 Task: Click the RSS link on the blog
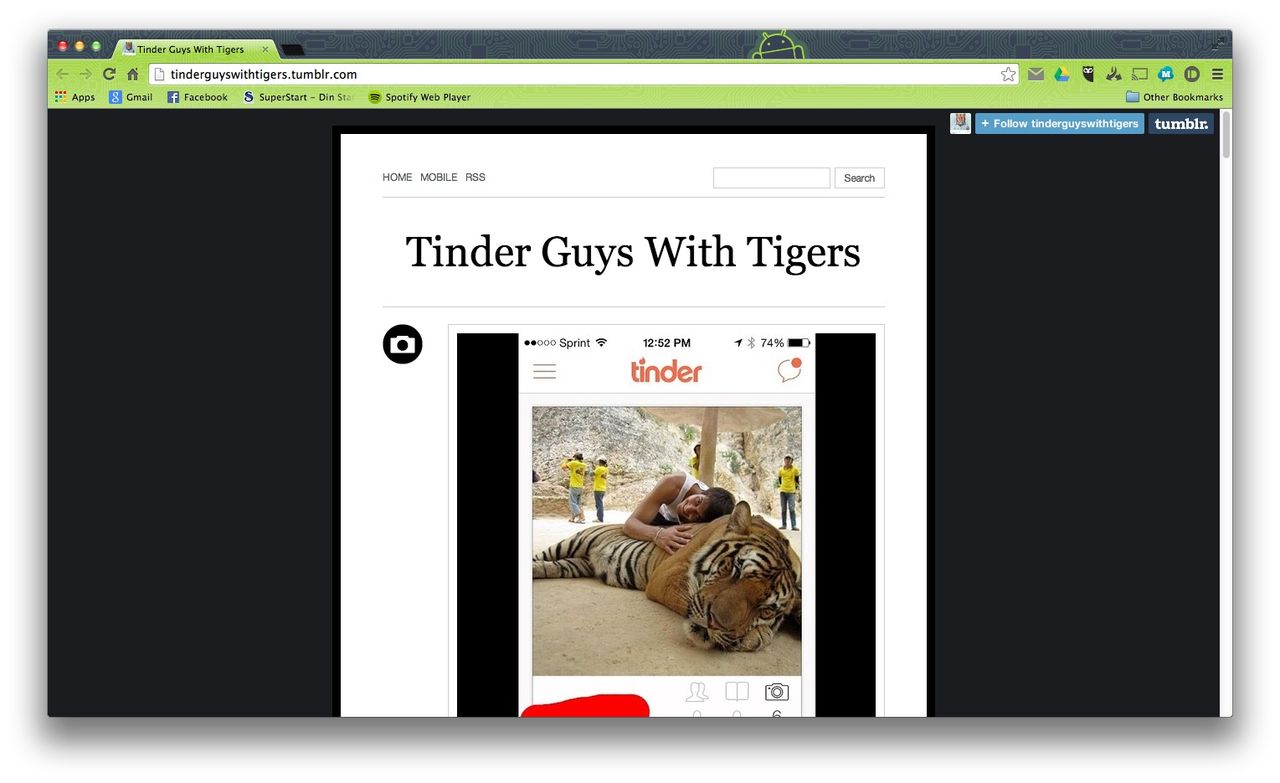point(475,177)
